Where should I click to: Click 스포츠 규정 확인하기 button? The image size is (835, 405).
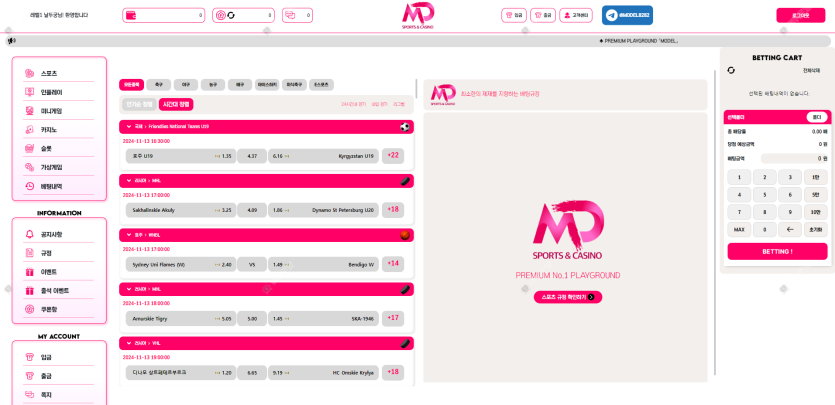pyautogui.click(x=568, y=297)
